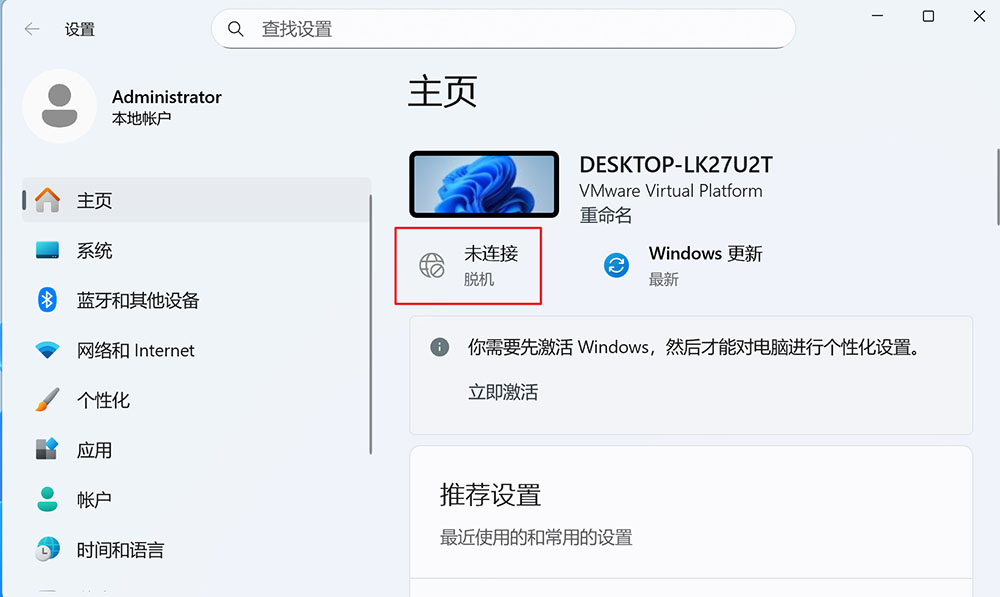Click the globe clock time icon
Screen dimensions: 1000x597
click(47, 549)
